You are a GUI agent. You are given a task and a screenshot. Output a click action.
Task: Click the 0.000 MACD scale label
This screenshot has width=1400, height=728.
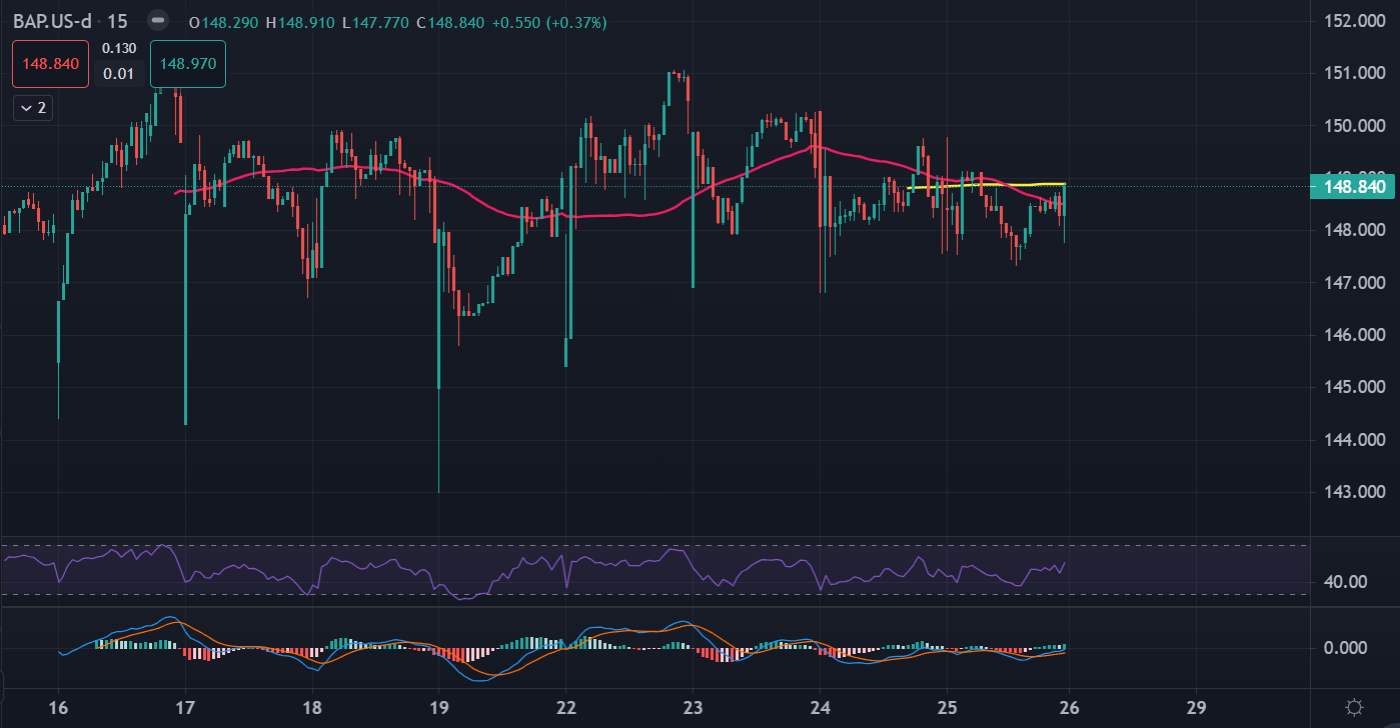[x=1346, y=648]
